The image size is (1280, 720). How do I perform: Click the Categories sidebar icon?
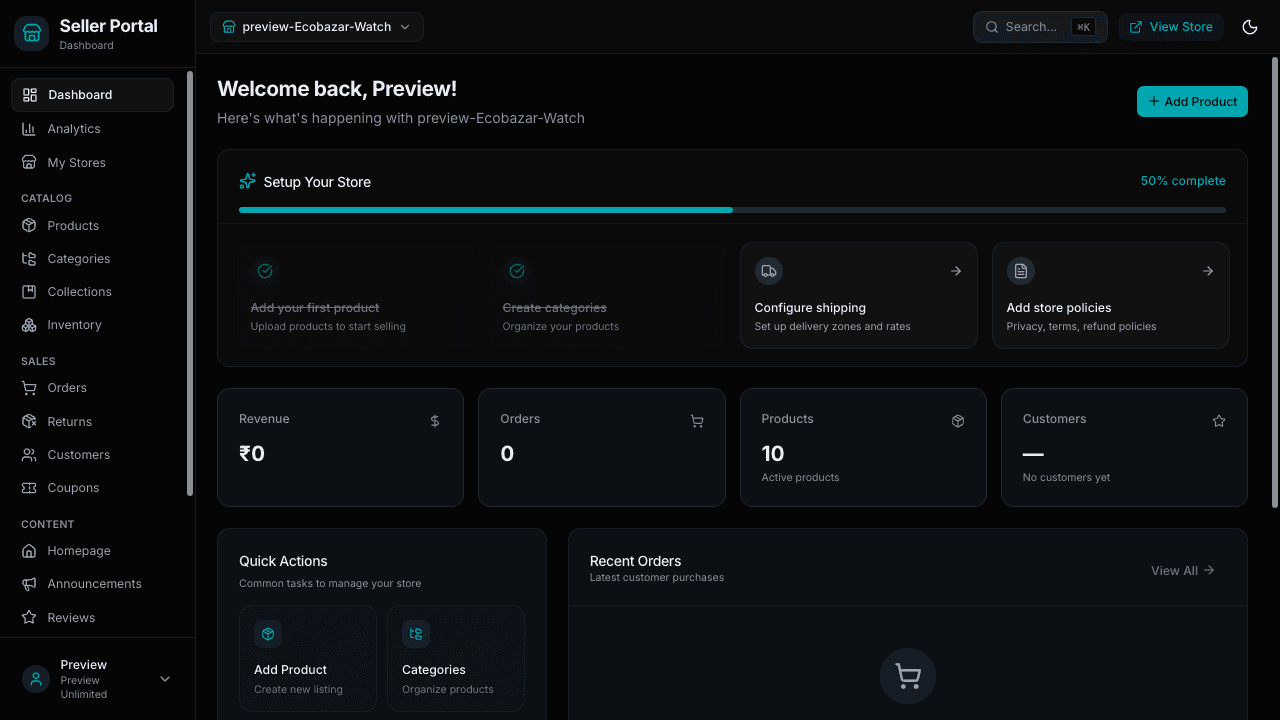click(29, 259)
